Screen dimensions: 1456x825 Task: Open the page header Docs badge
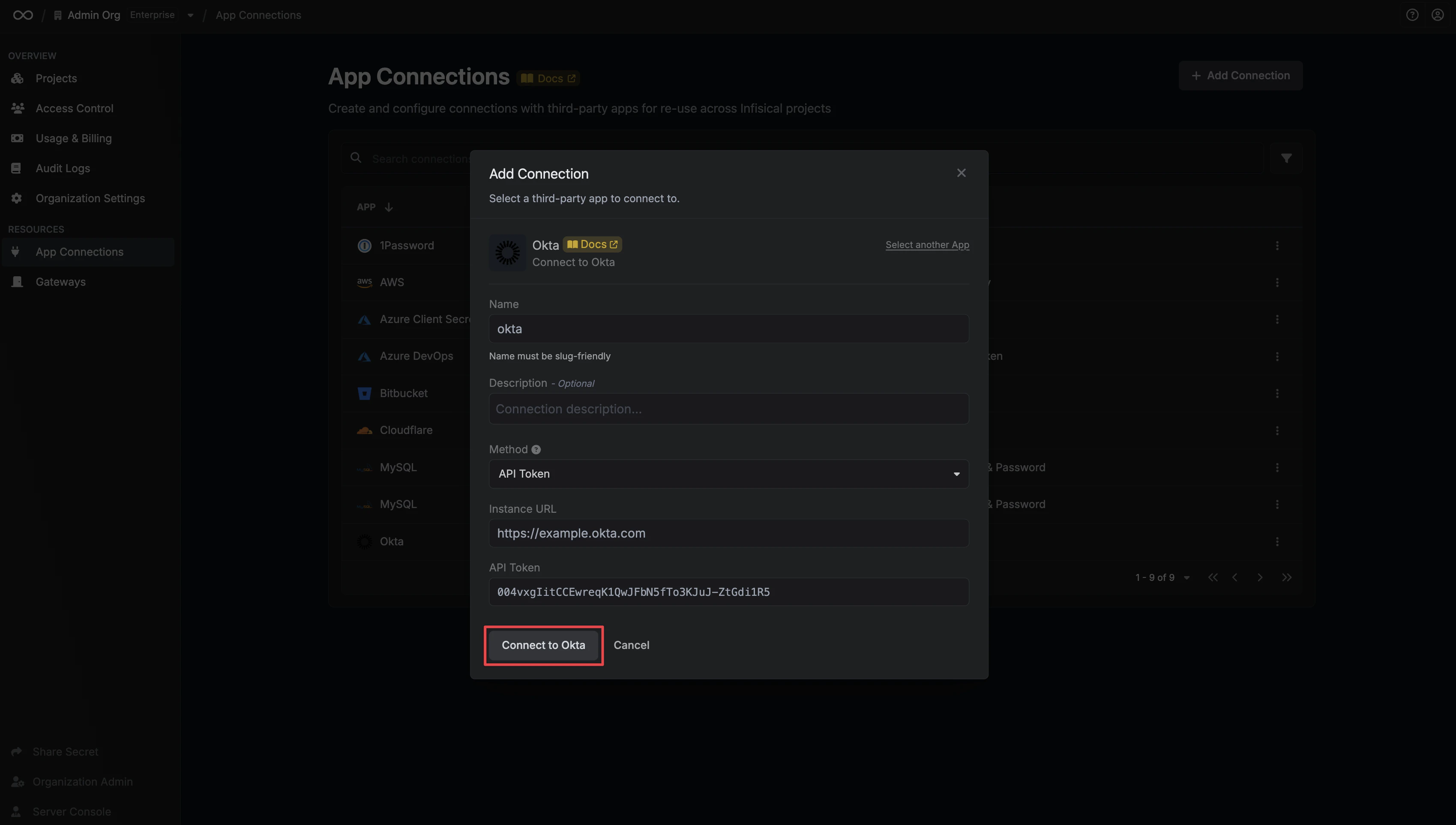pos(548,78)
